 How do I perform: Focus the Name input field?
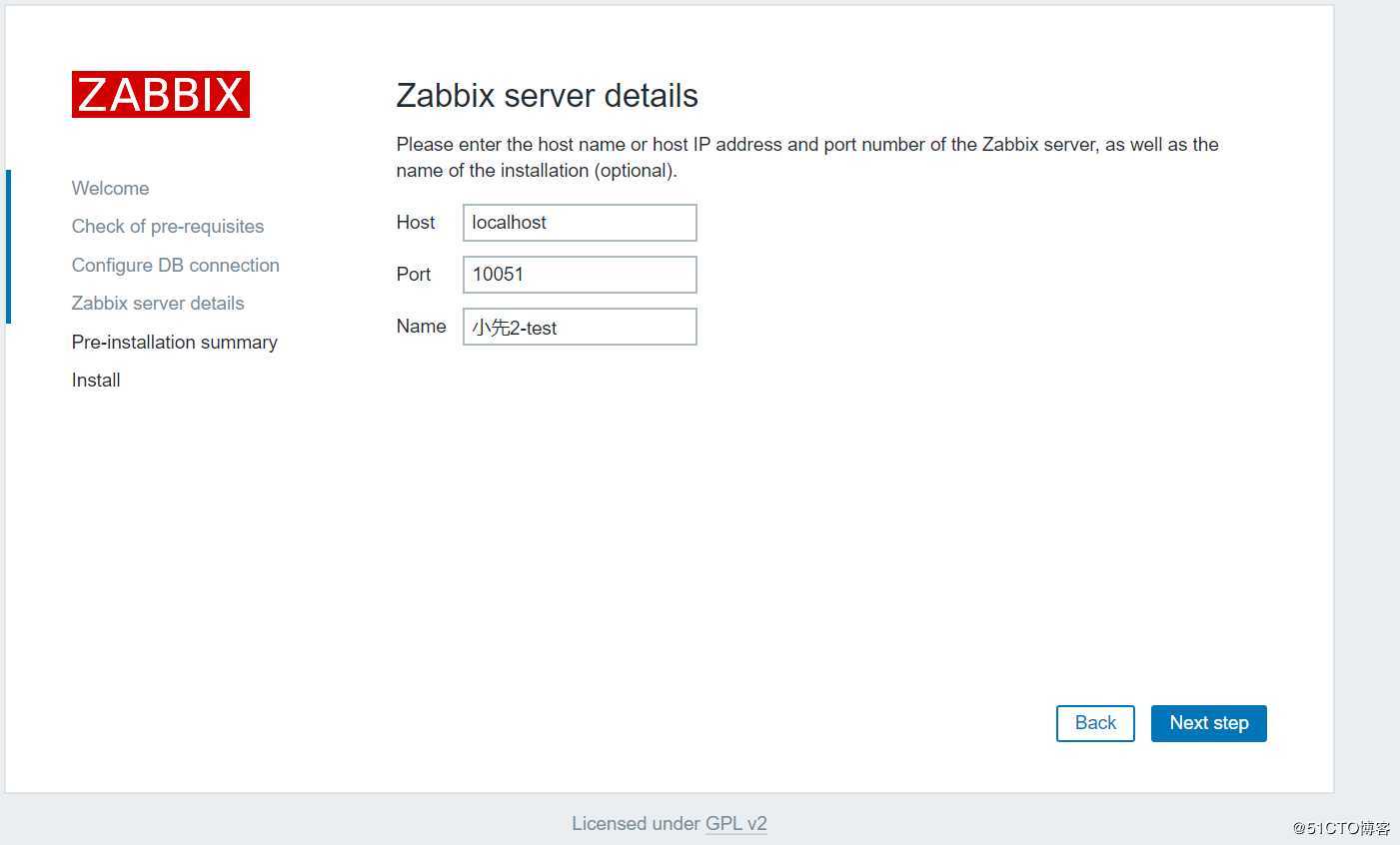point(580,327)
